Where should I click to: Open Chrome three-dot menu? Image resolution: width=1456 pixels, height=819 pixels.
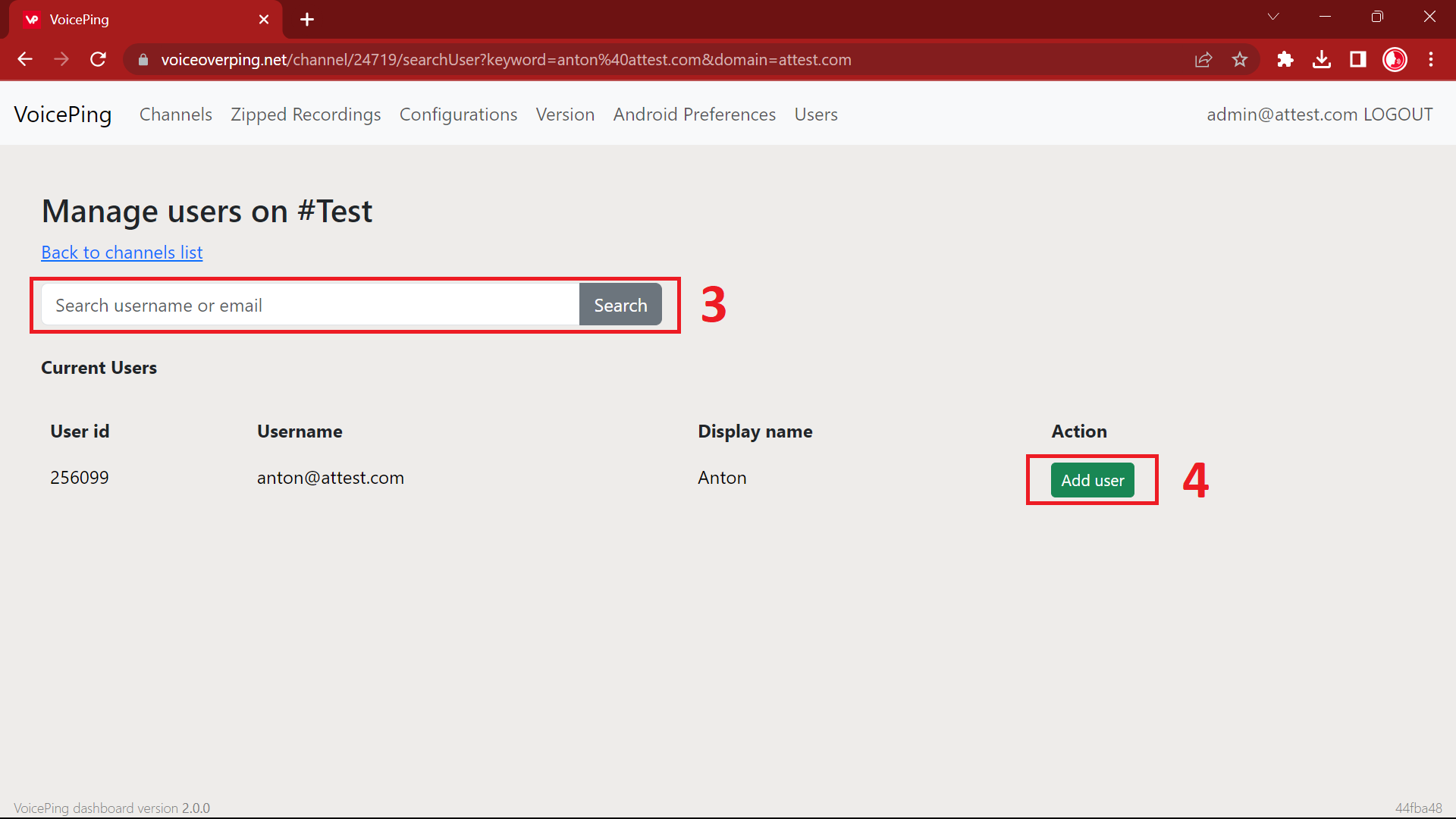(x=1431, y=59)
